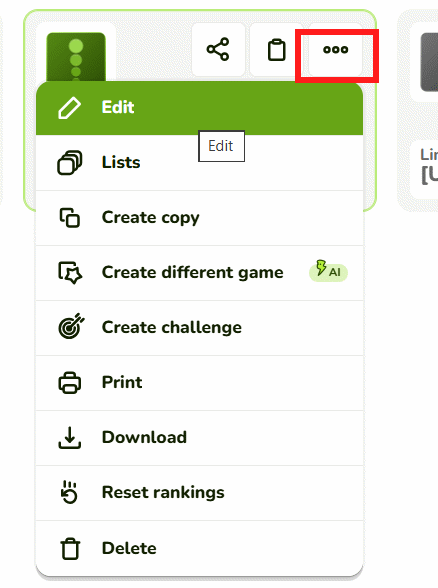Select the Edit menu entry
The image size is (438, 588).
pos(200,108)
